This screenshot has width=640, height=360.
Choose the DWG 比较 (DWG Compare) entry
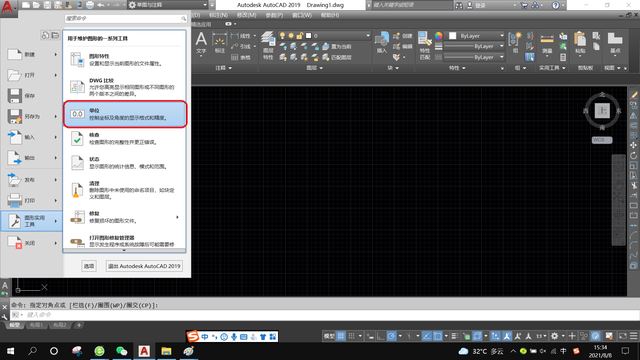pos(124,87)
